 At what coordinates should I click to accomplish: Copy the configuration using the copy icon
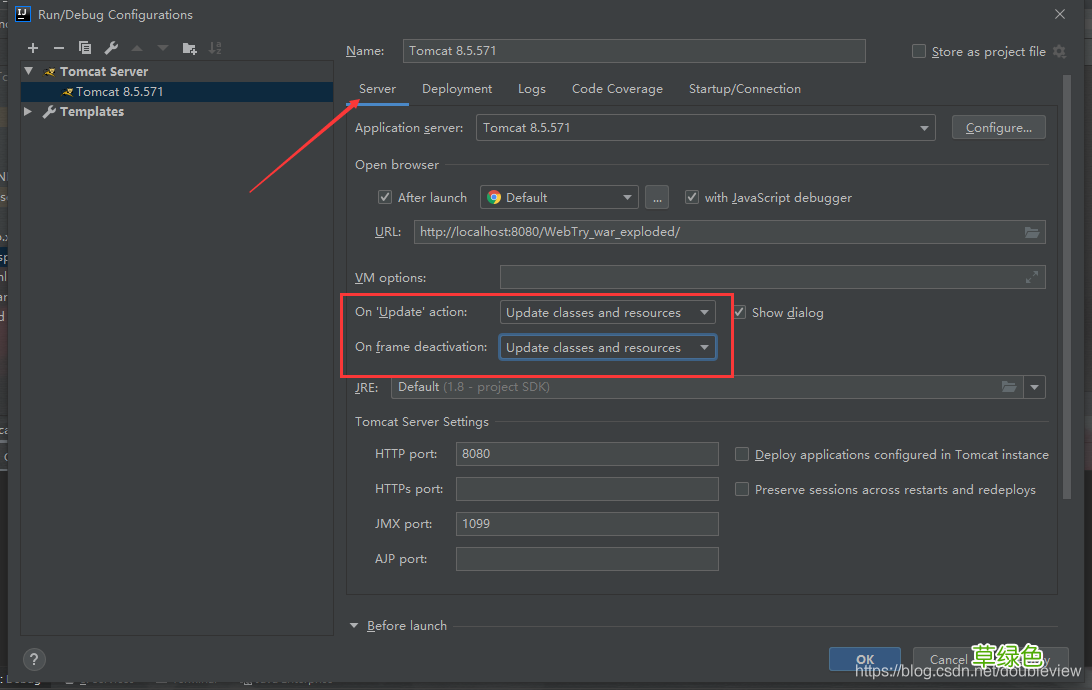pos(85,48)
